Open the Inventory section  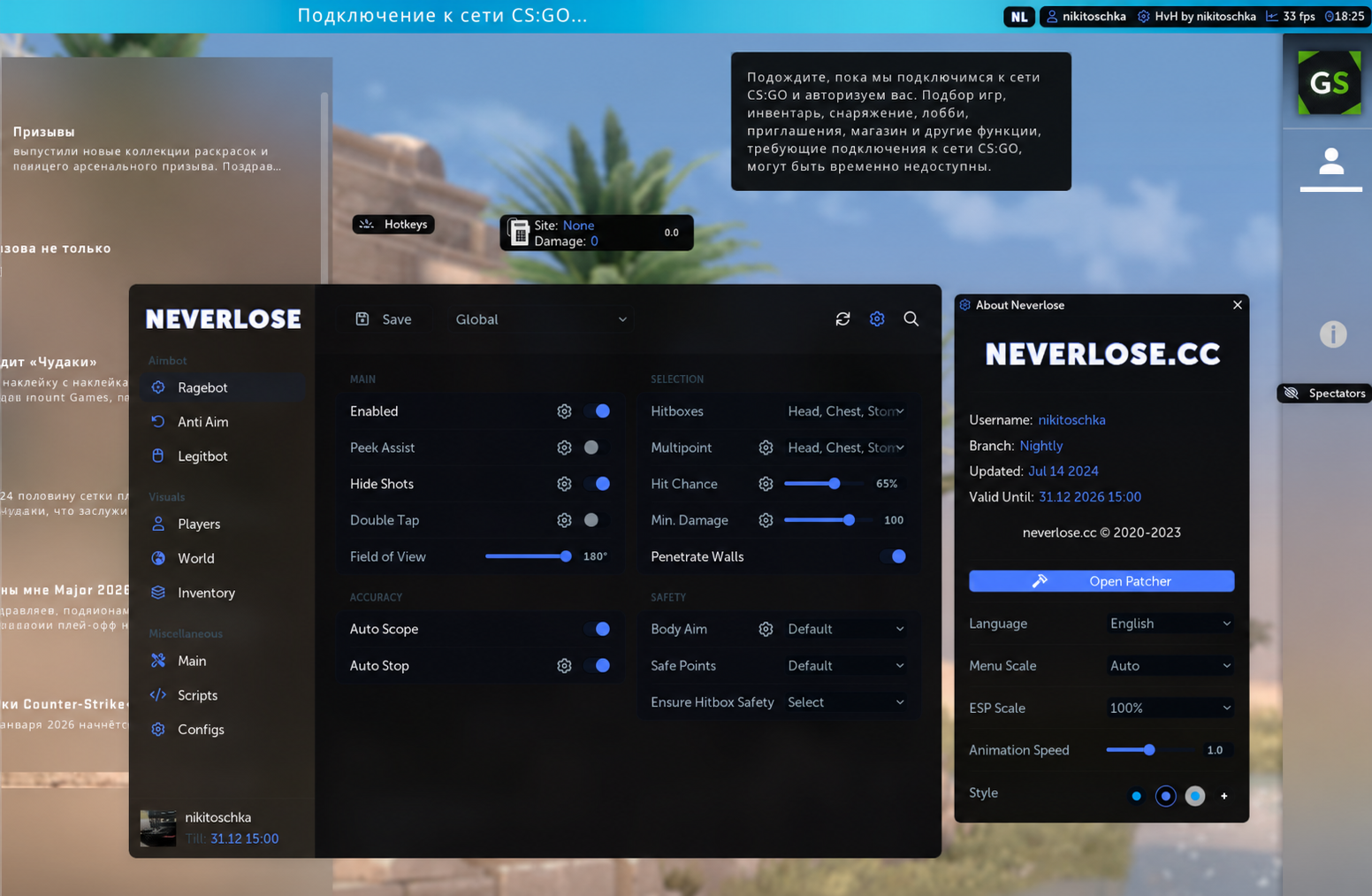point(223,593)
